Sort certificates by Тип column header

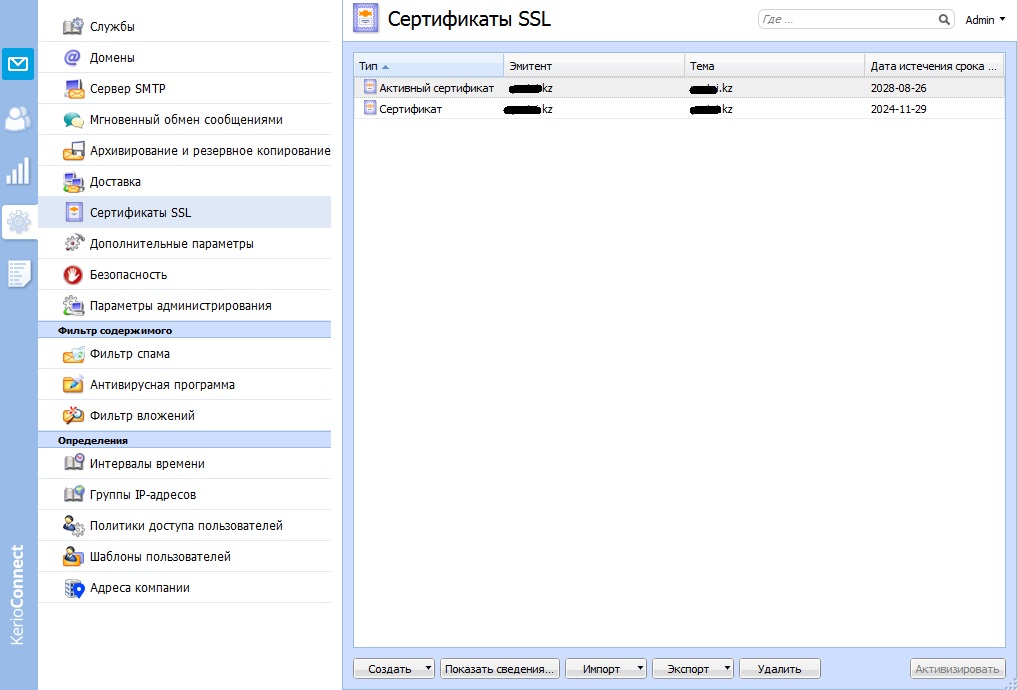point(428,66)
